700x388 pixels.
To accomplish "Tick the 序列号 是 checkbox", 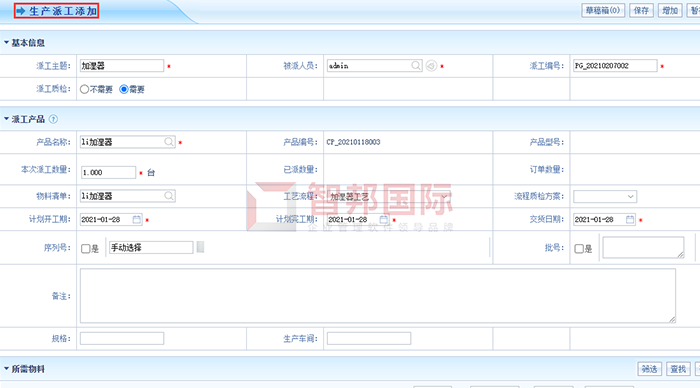I will tap(86, 249).
